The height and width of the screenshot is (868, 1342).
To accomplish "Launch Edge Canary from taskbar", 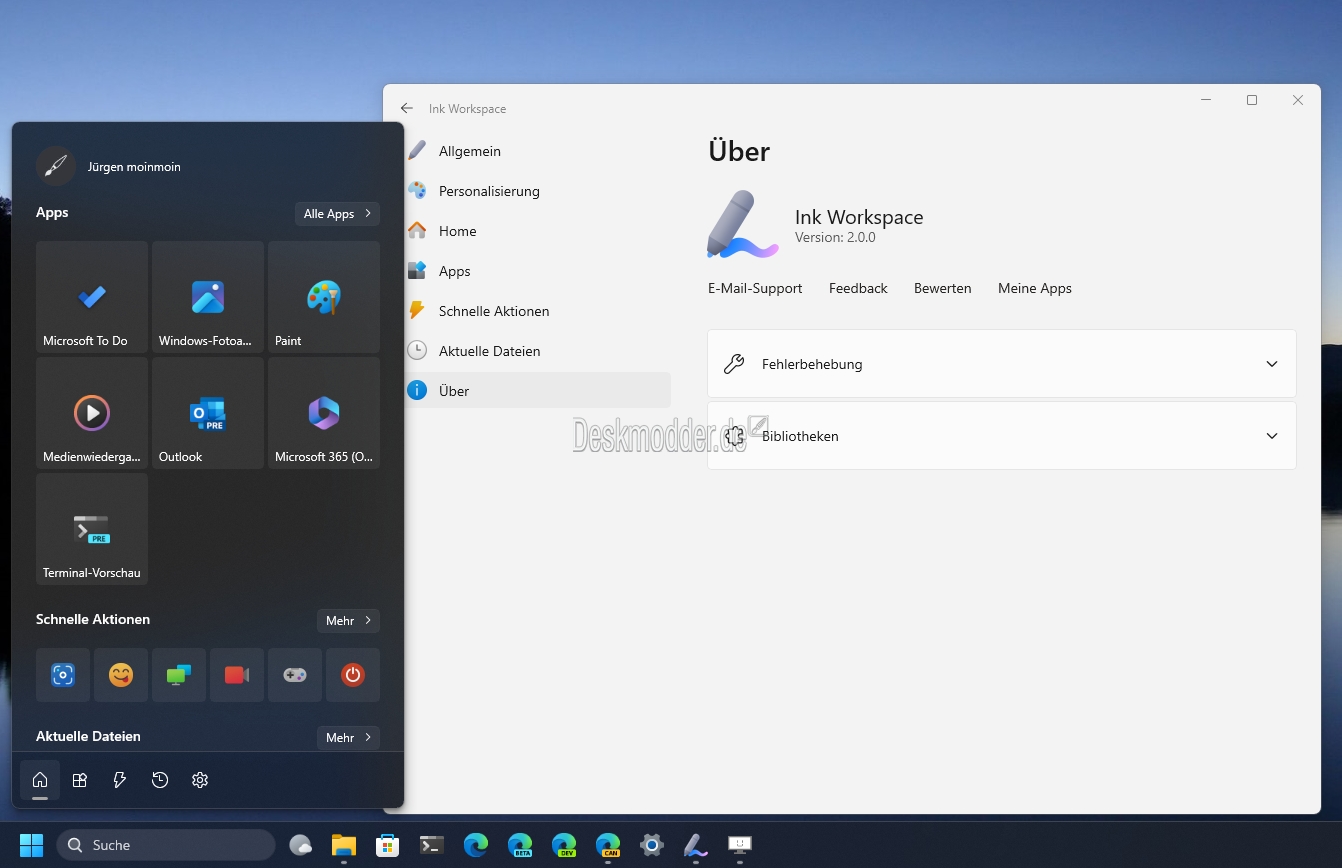I will pos(608,845).
